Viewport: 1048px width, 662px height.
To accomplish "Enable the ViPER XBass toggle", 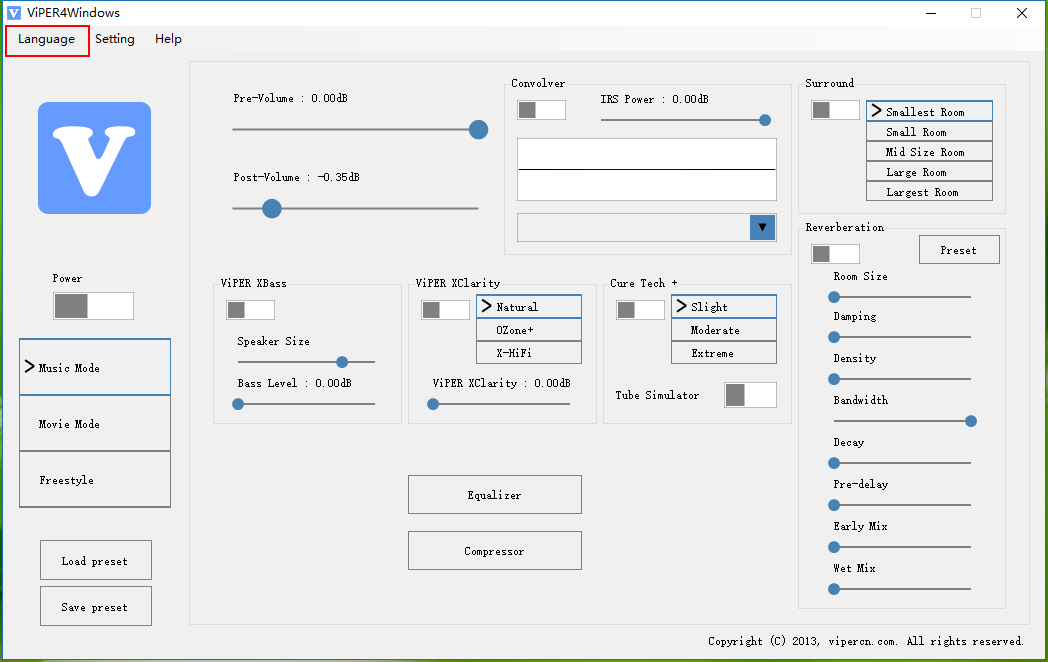I will tap(250, 310).
